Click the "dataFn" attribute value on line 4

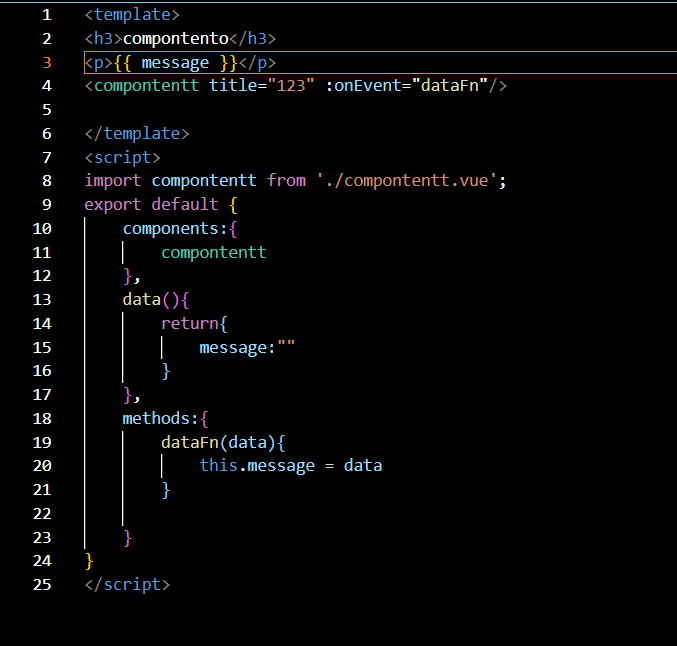click(449, 86)
